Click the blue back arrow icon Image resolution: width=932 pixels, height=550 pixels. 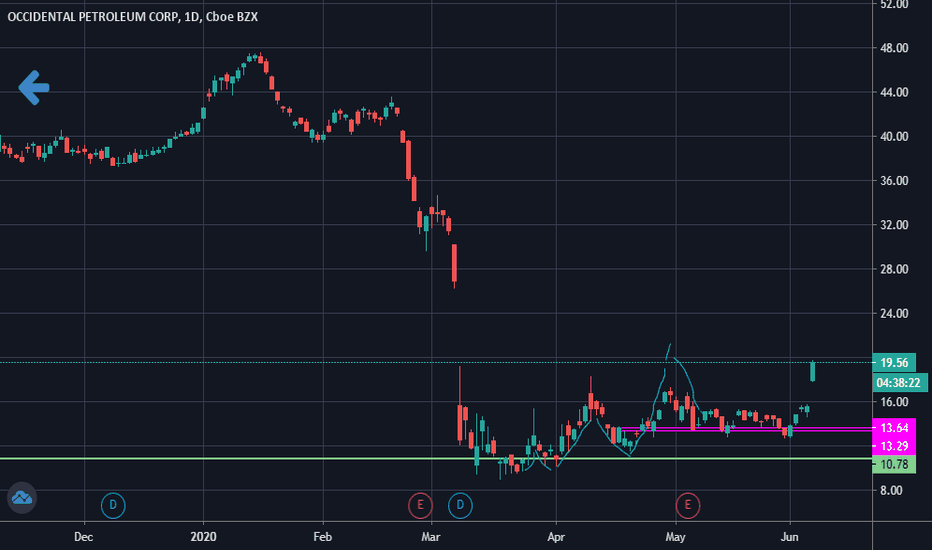click(x=33, y=88)
